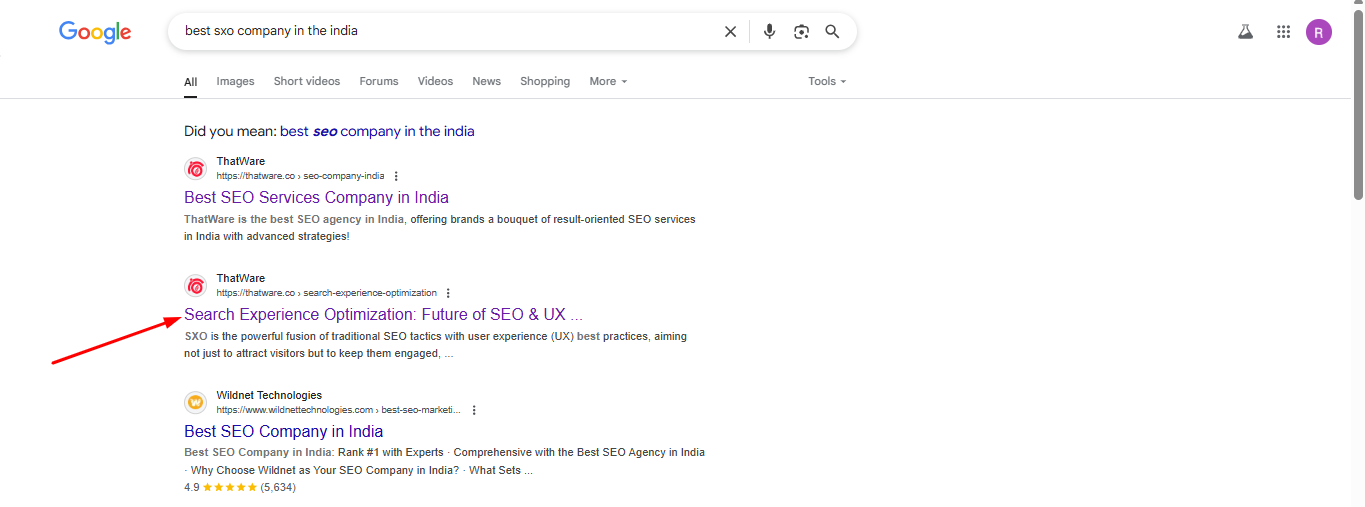This screenshot has height=507, width=1365.
Task: Open Search Experience Optimization result title
Action: pyautogui.click(x=383, y=314)
